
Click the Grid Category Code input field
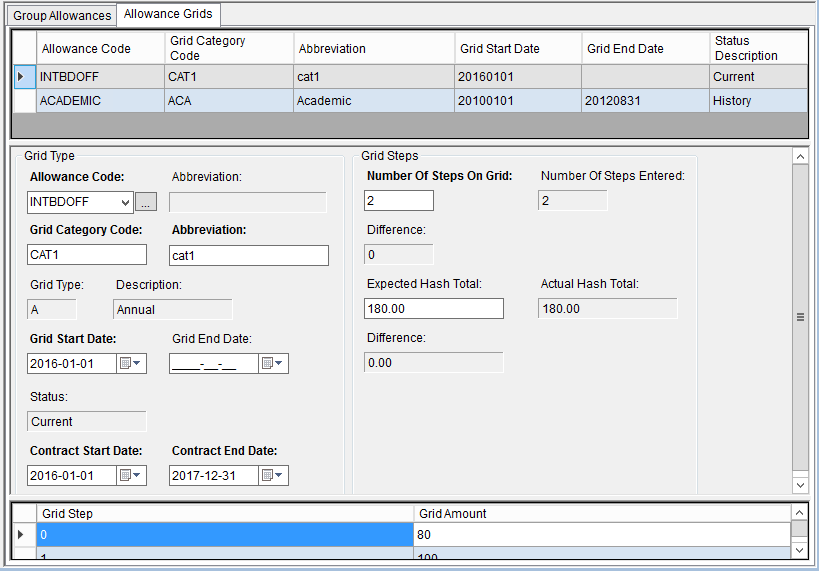click(87, 255)
